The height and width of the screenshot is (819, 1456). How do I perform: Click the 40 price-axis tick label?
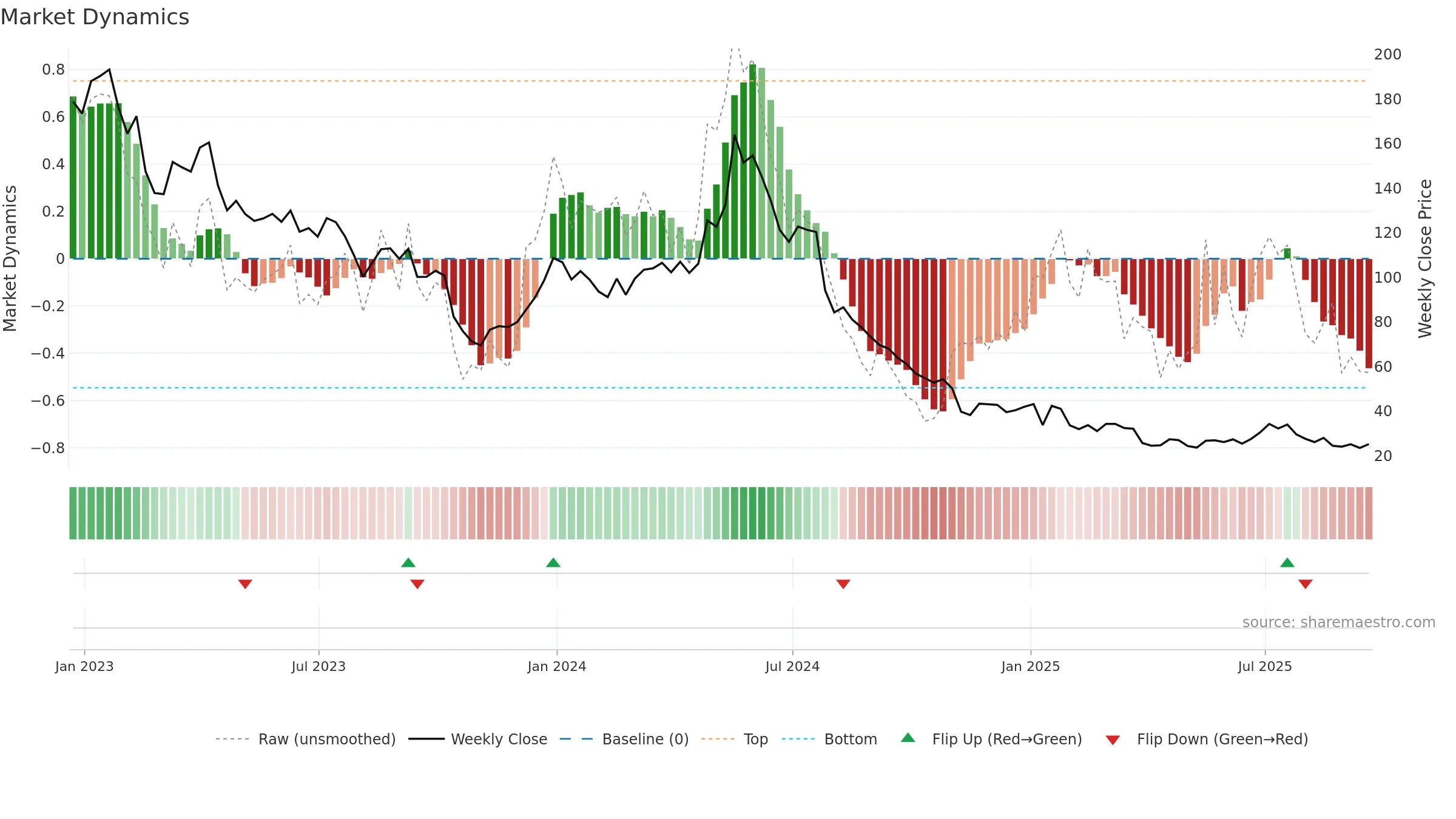click(x=1383, y=411)
